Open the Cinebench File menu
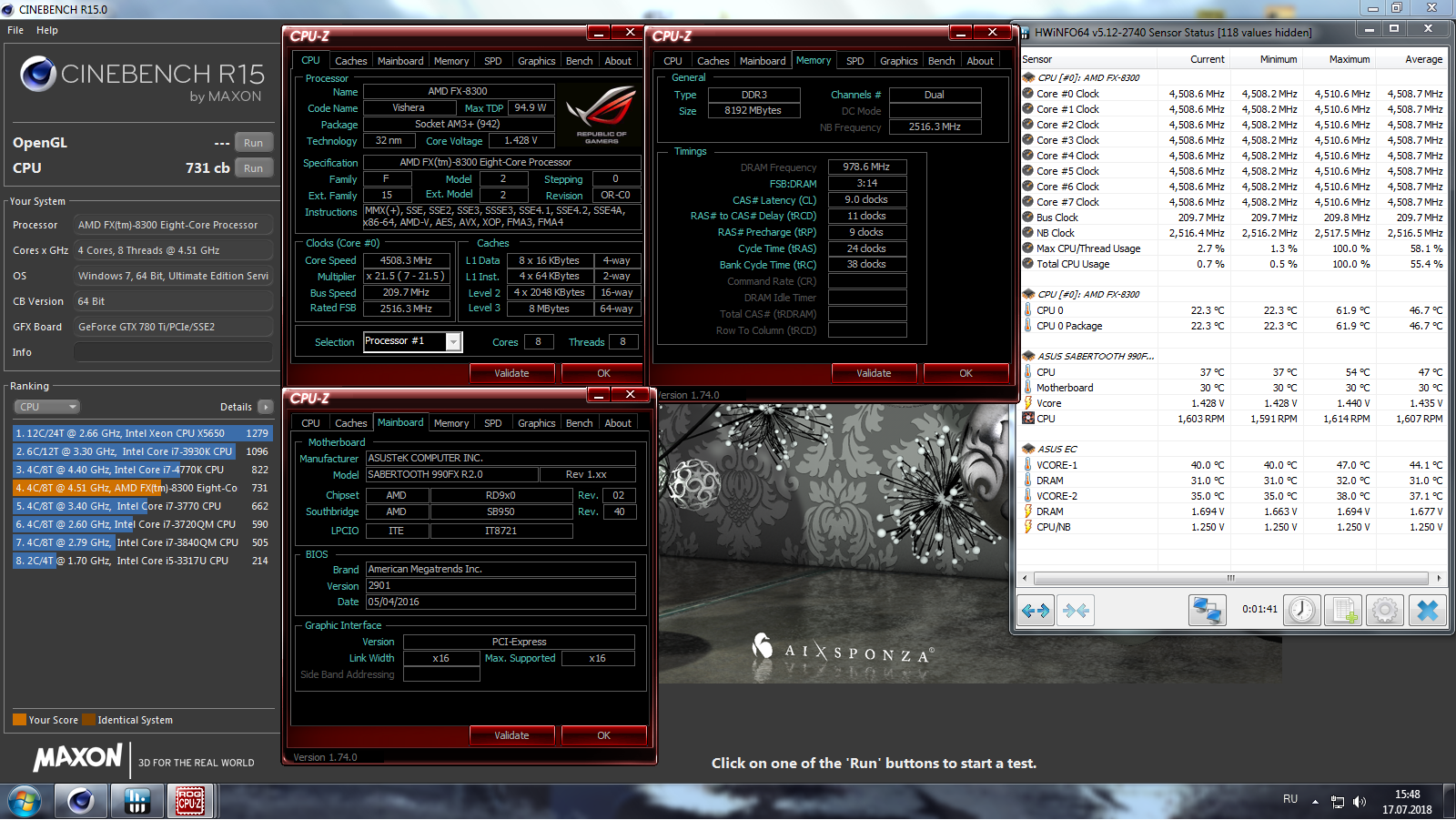The width and height of the screenshot is (1456, 820). pos(15,30)
